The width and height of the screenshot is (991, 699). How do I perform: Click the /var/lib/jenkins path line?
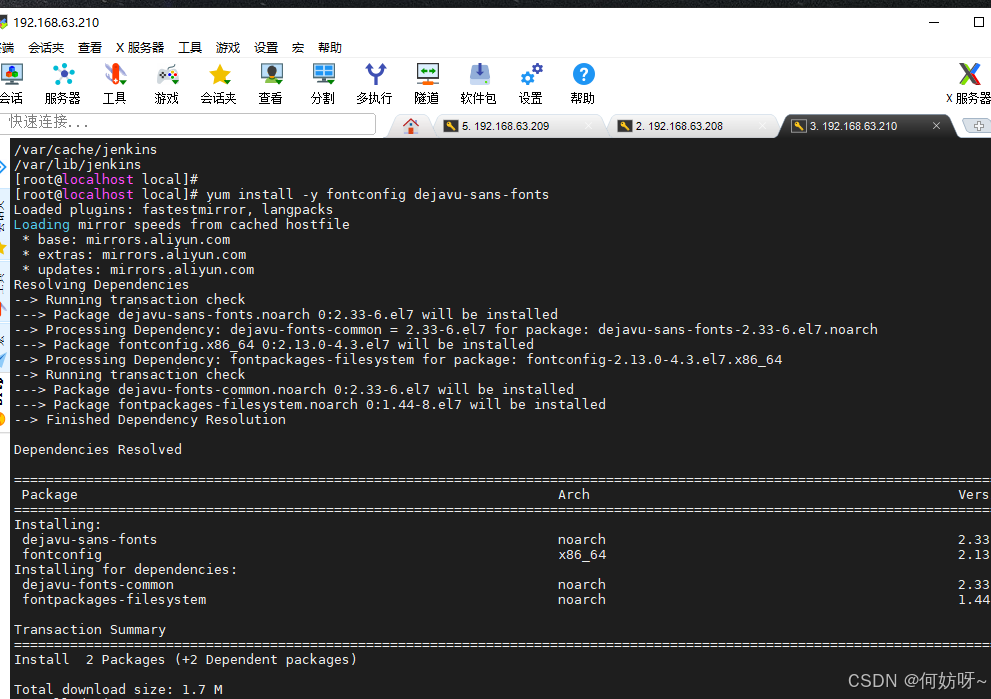tap(77, 165)
